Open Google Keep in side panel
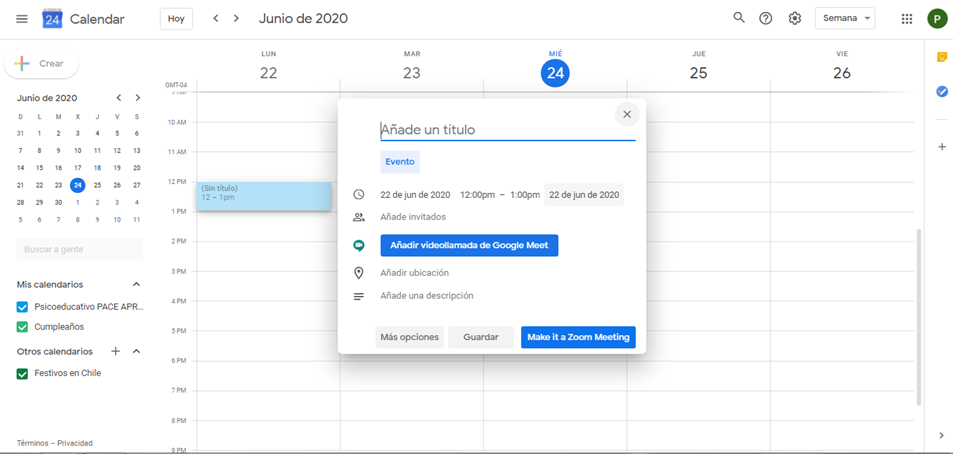Screen dimensions: 953x455 942,57
